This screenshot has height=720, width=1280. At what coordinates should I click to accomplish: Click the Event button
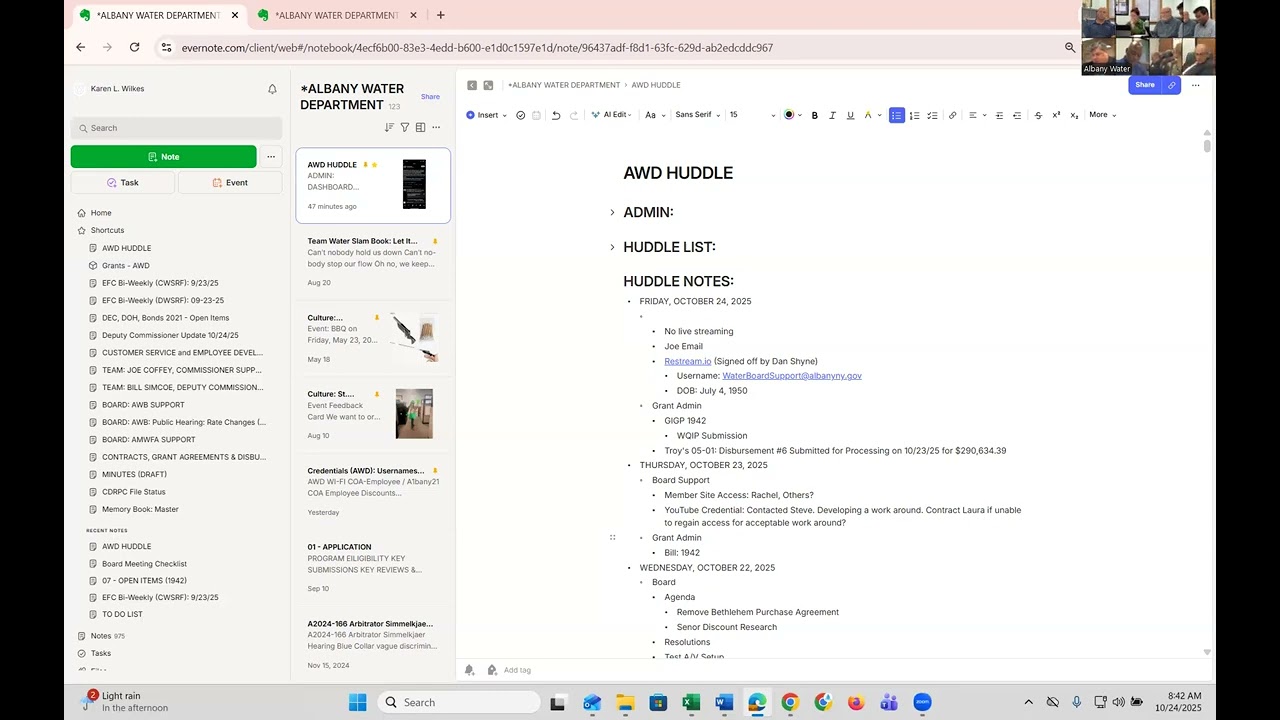(230, 183)
